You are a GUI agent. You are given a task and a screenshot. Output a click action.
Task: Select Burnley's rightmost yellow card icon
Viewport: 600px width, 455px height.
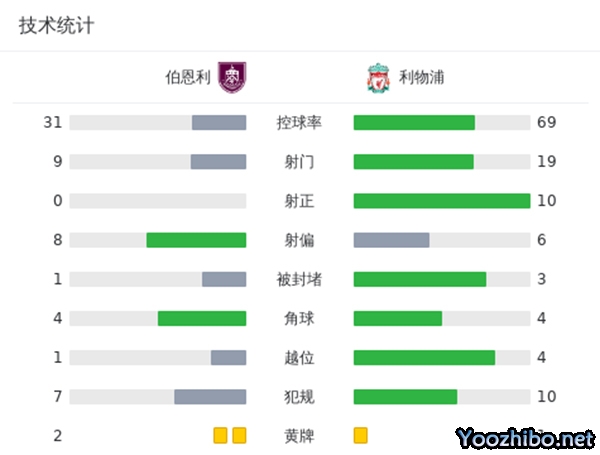click(x=239, y=436)
